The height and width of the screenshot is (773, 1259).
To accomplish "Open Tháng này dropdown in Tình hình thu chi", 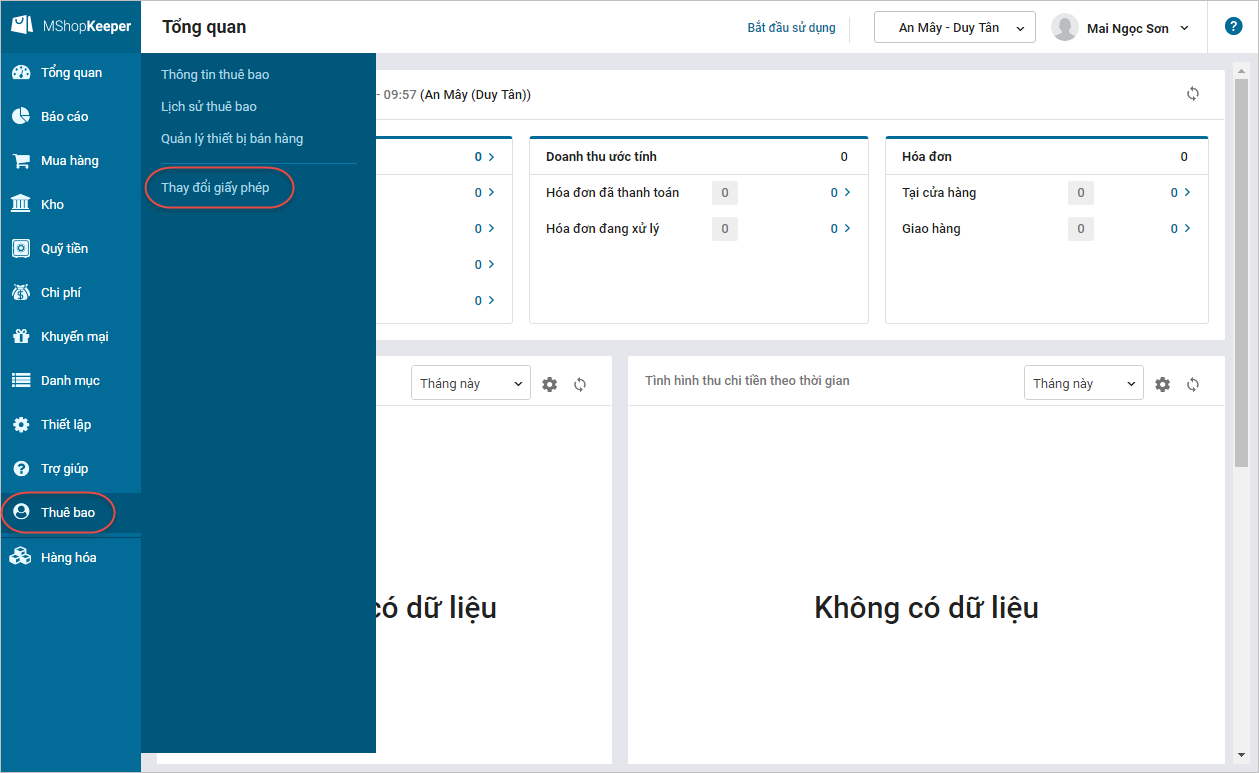I will 1083,383.
